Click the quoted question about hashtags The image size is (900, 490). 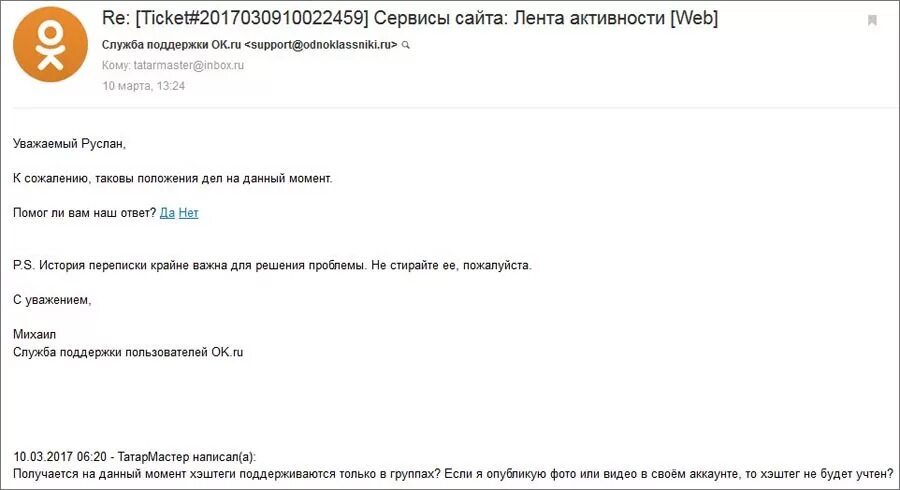(452, 473)
